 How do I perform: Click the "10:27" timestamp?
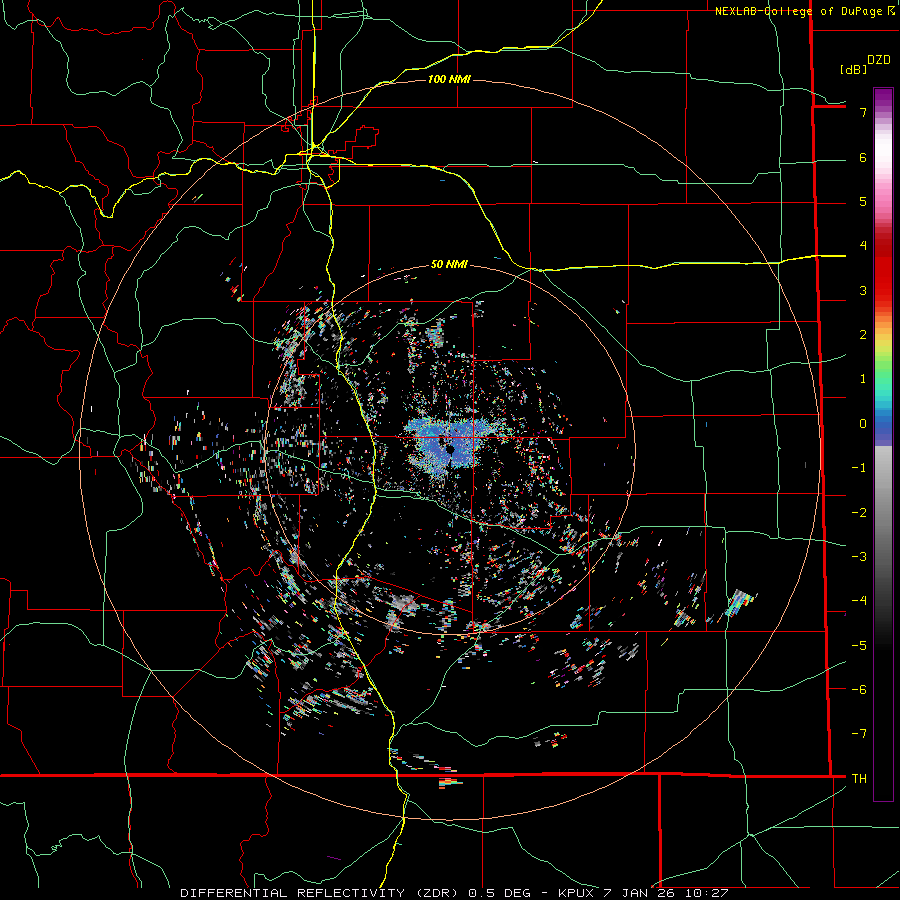705,893
